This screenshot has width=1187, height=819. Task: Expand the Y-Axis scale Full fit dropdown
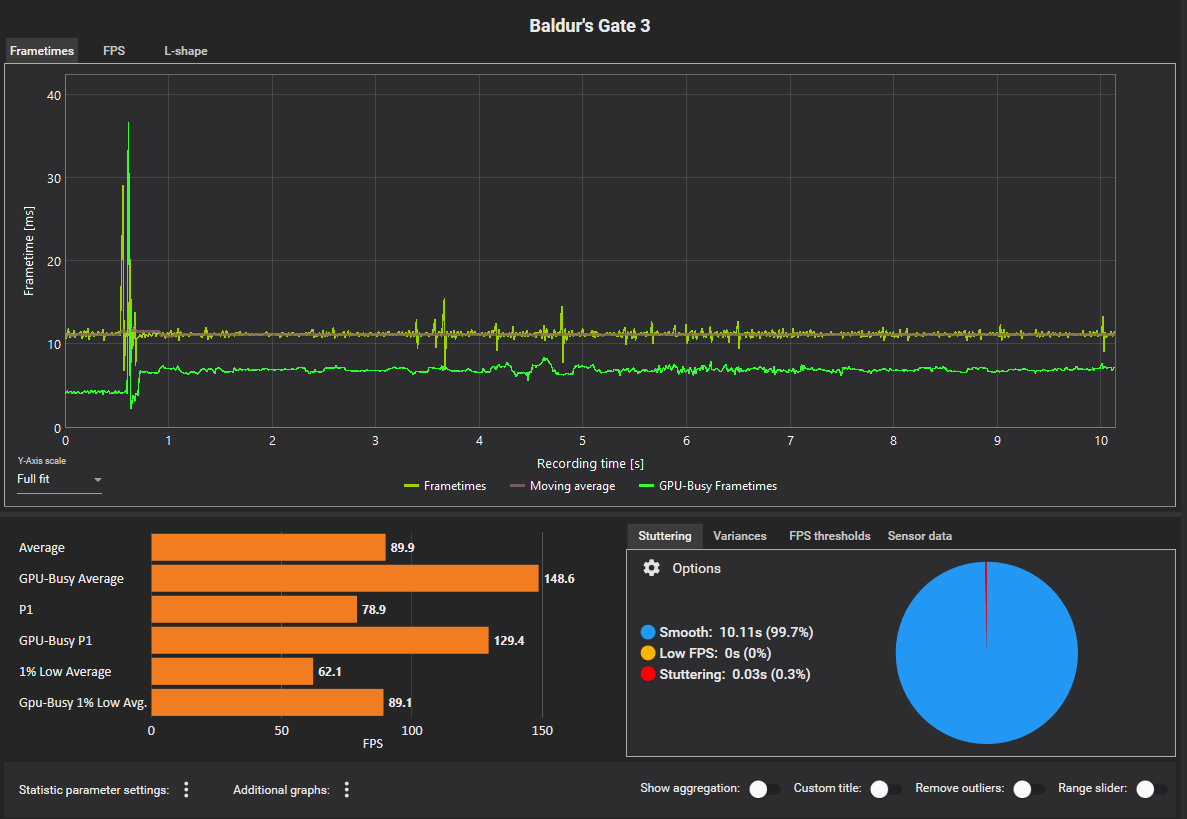(59, 479)
